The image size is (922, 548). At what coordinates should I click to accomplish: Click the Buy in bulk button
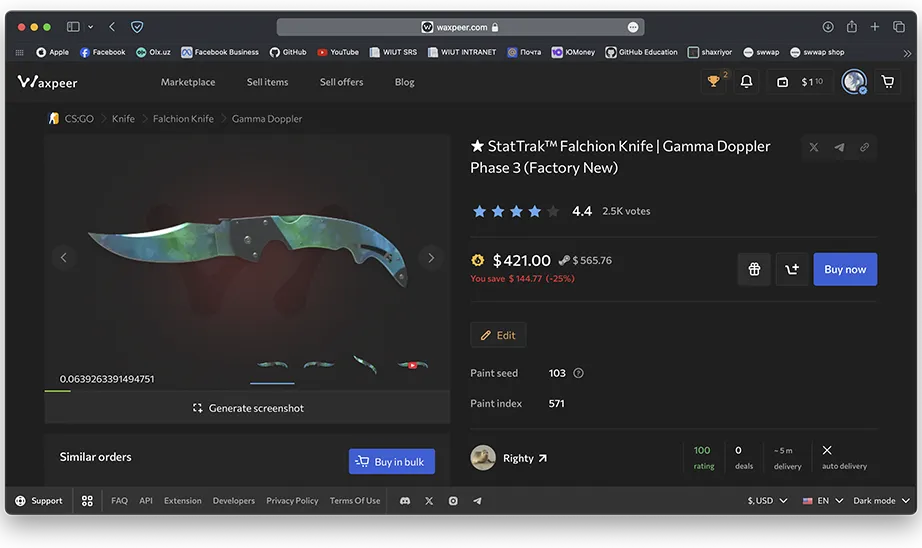pyautogui.click(x=392, y=462)
